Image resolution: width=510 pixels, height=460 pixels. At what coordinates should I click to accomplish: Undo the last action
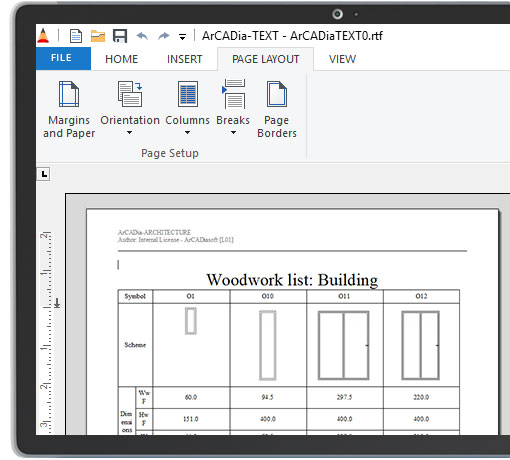(142, 36)
